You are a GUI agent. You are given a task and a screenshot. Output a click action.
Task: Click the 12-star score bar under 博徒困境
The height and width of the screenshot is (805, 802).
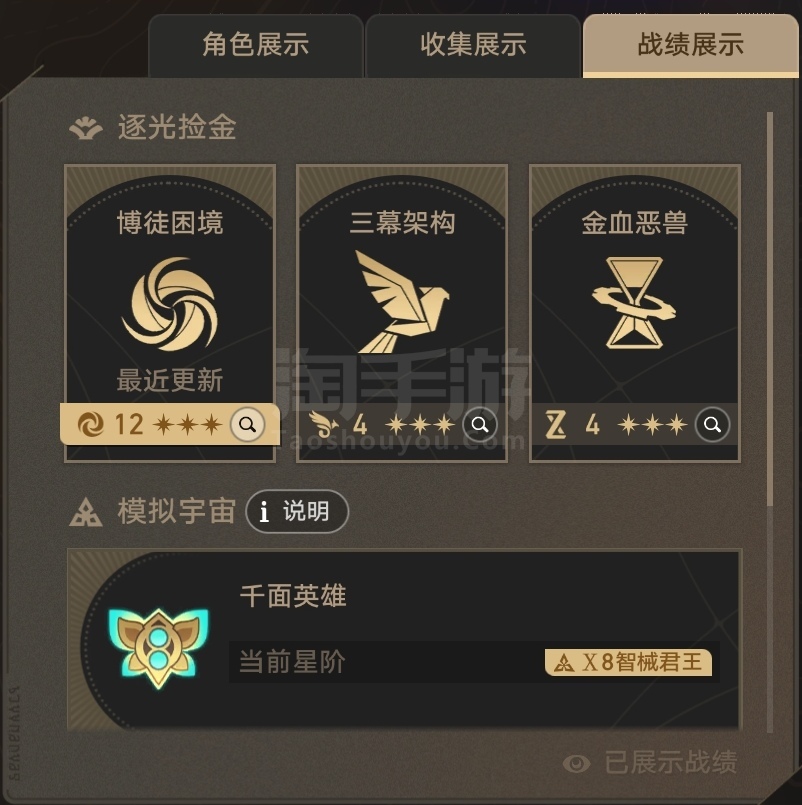[x=170, y=424]
